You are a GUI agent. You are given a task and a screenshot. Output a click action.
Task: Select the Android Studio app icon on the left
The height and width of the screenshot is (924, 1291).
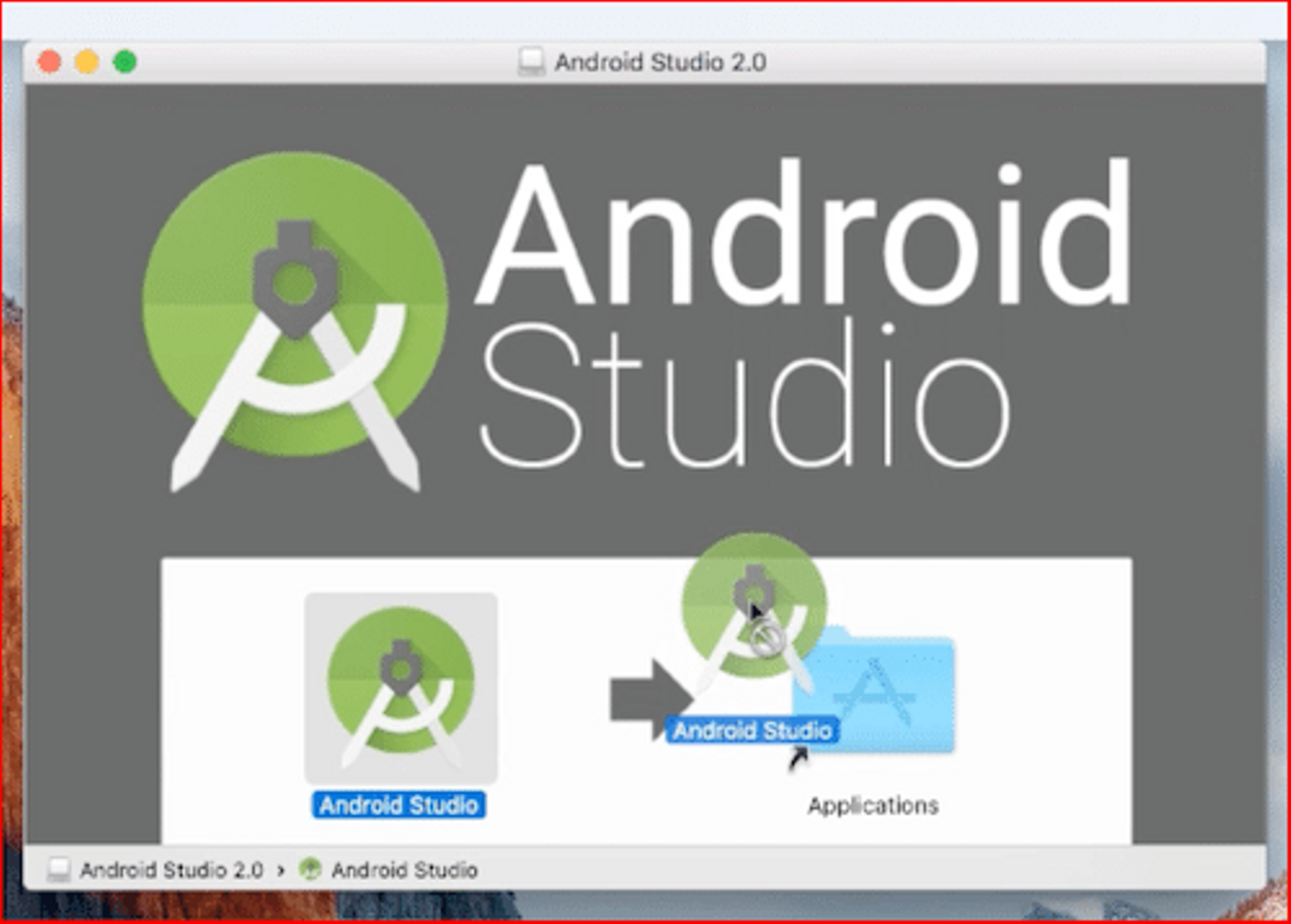click(x=401, y=687)
